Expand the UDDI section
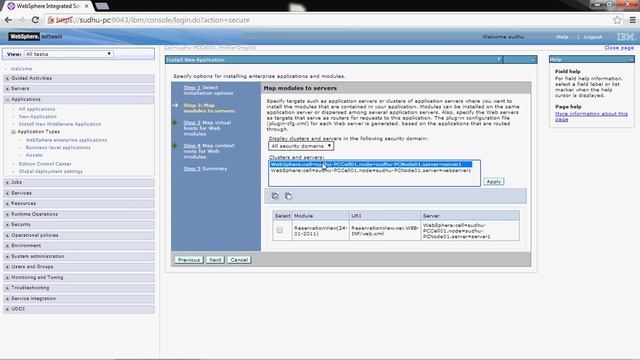This screenshot has height=360, width=640. [7, 309]
